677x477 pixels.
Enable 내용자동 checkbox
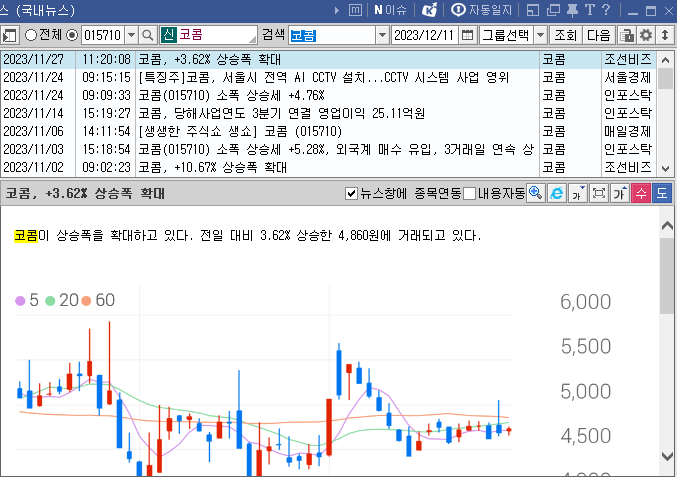[469, 193]
